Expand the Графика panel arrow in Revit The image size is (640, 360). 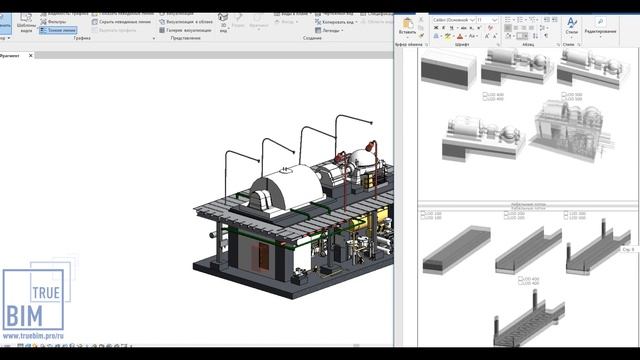click(154, 38)
